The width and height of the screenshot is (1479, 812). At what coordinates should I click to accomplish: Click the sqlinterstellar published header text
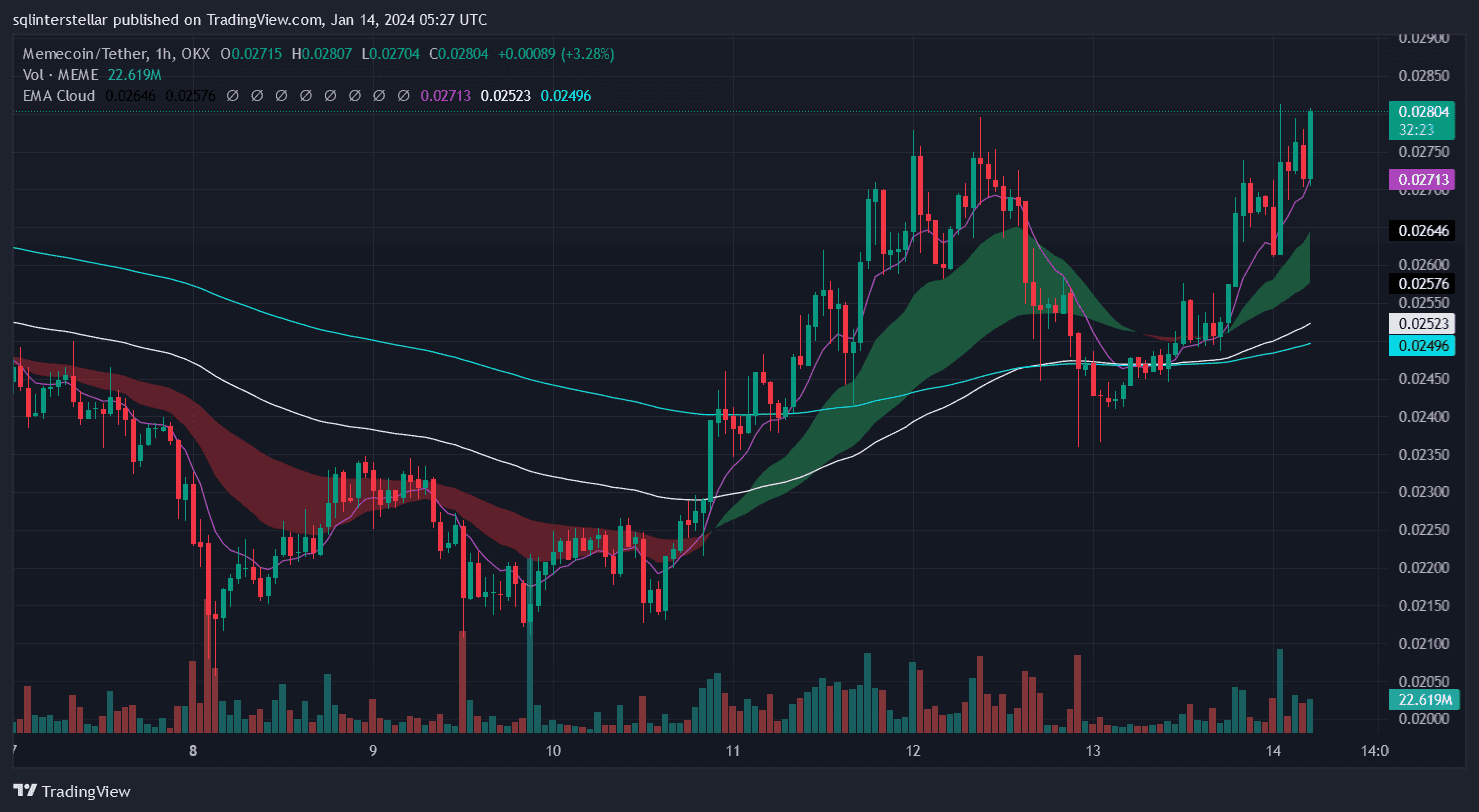point(250,18)
